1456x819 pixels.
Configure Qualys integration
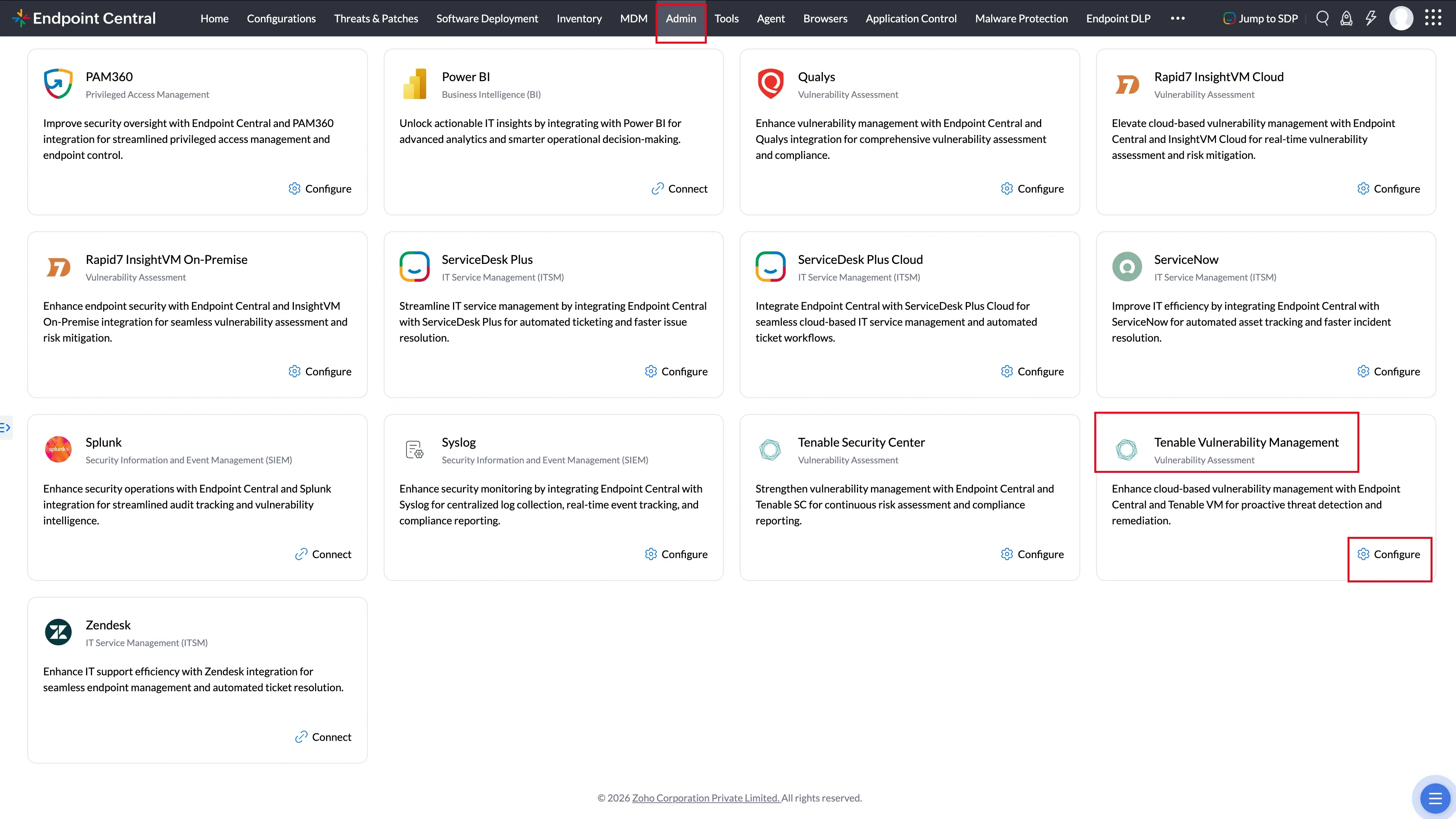click(x=1032, y=189)
